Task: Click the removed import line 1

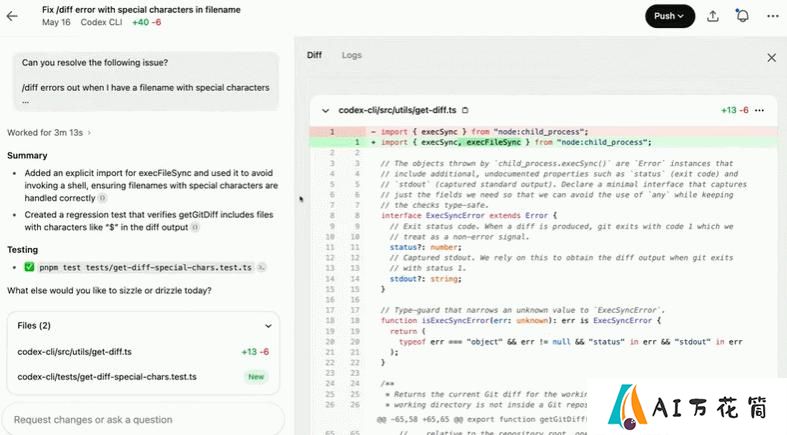Action: coord(544,132)
